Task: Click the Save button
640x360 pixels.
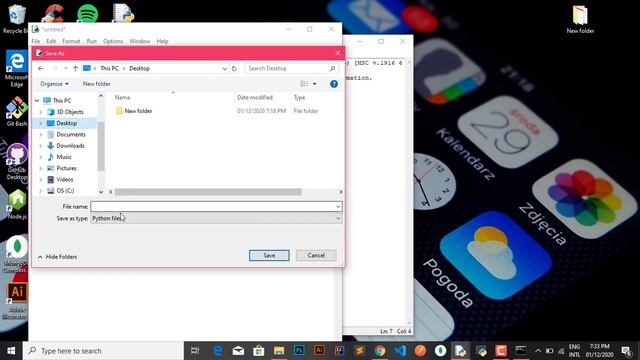Action: (269, 255)
